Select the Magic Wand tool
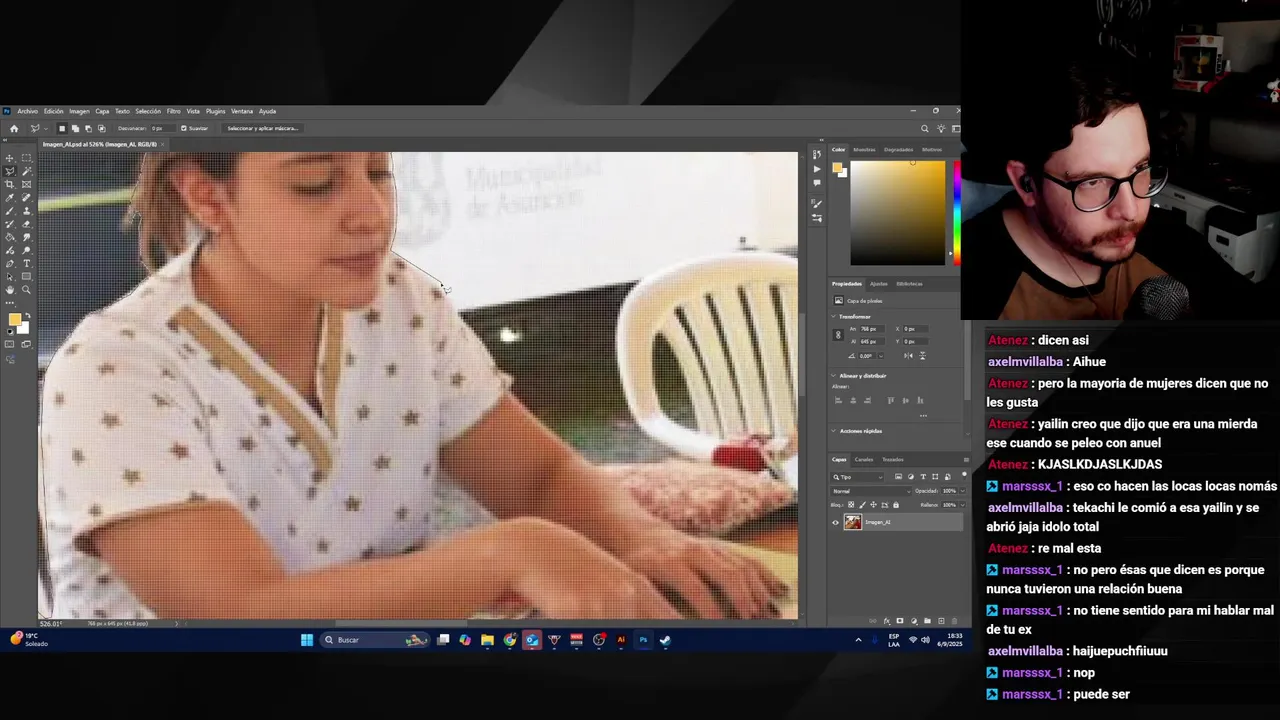Image resolution: width=1280 pixels, height=720 pixels. pos(26,171)
